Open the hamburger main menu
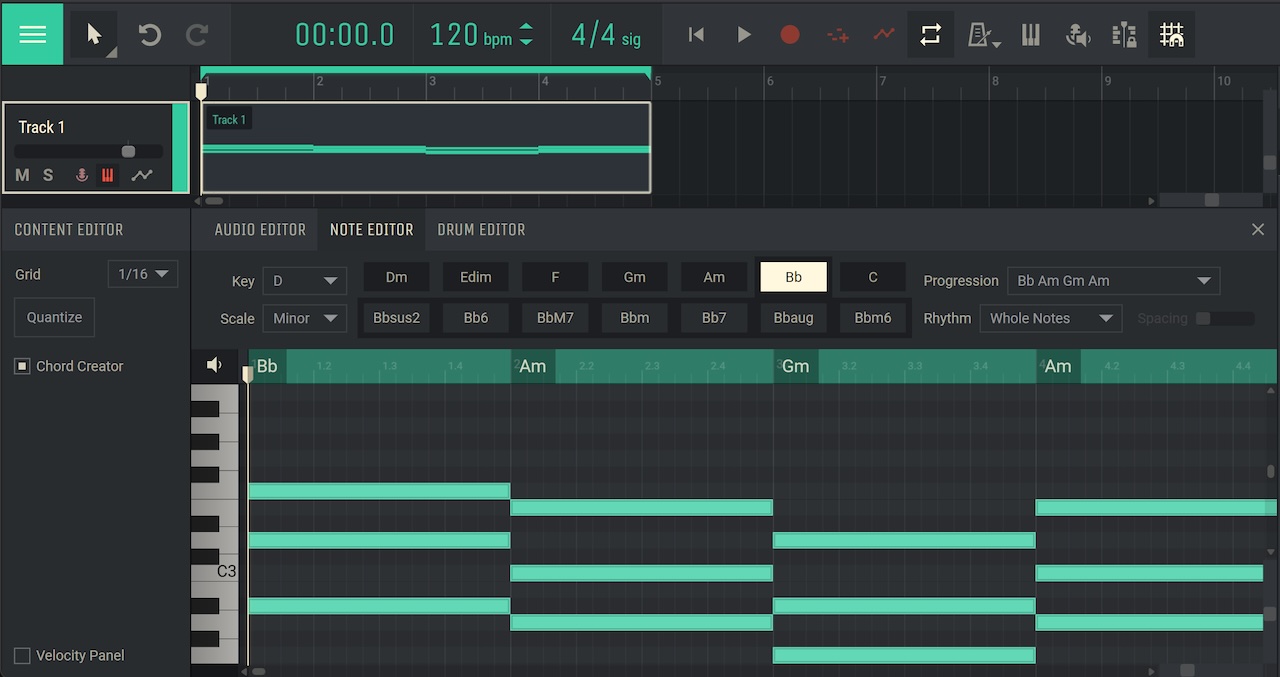The width and height of the screenshot is (1280, 677). [x=33, y=34]
